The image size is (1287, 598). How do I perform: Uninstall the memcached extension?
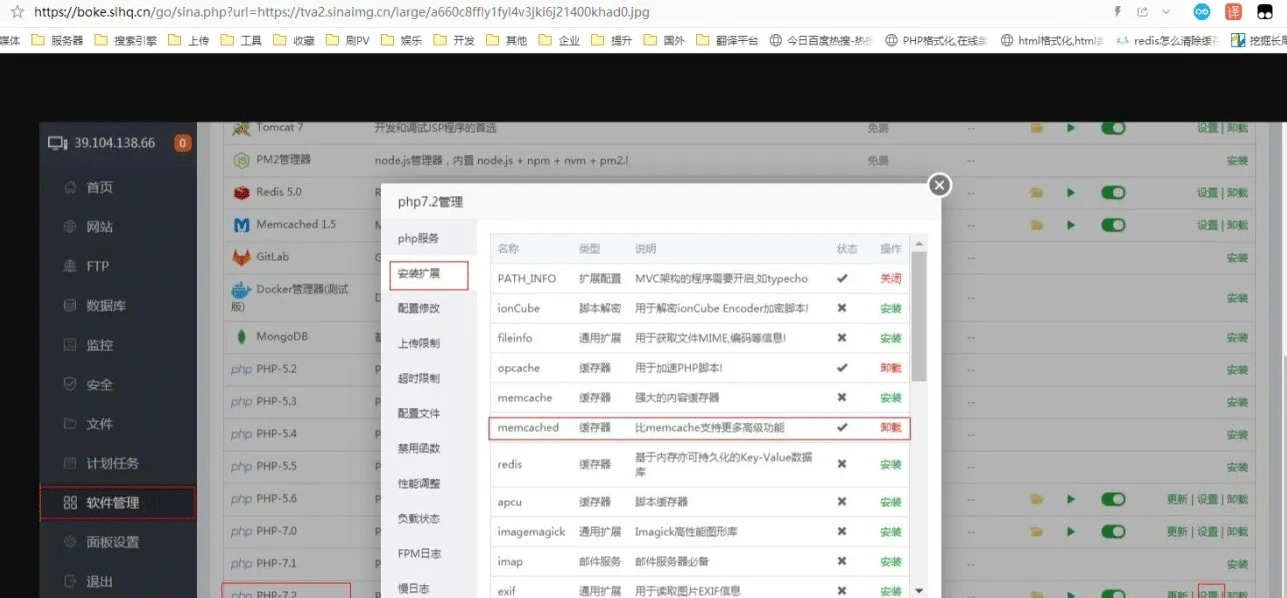point(890,428)
